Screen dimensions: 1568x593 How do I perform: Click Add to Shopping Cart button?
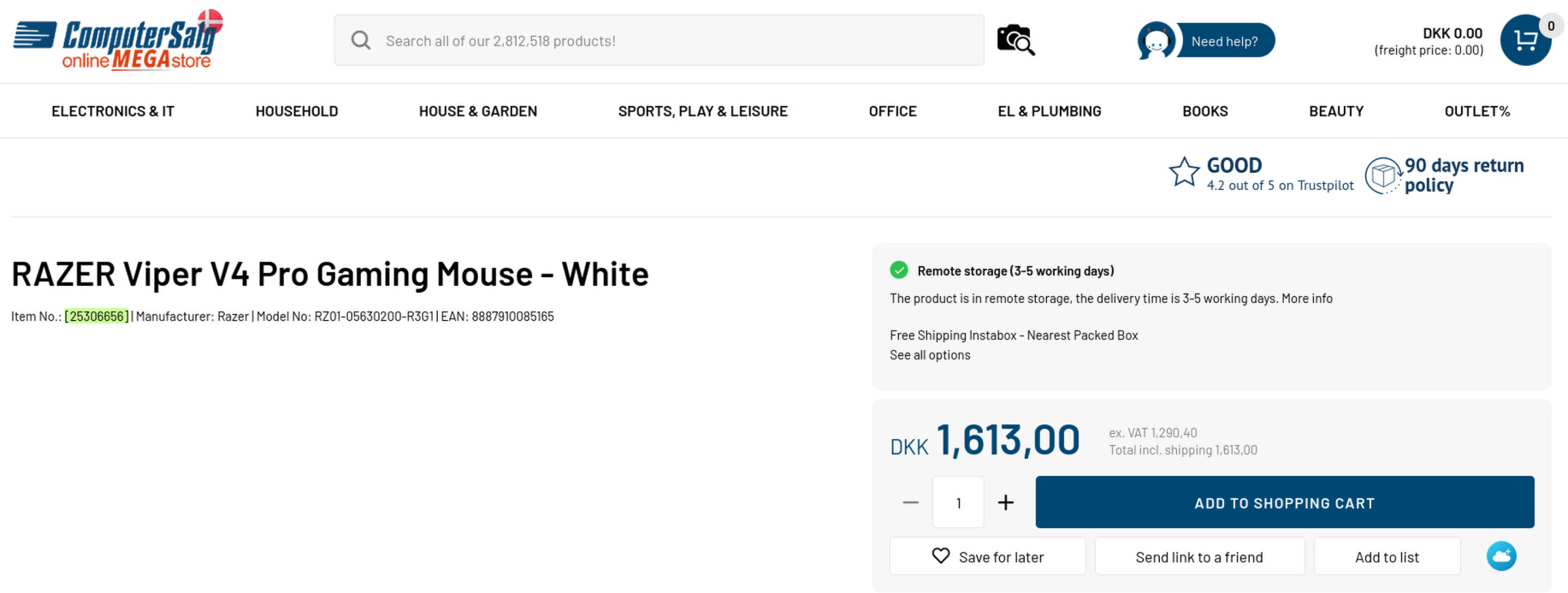1284,502
